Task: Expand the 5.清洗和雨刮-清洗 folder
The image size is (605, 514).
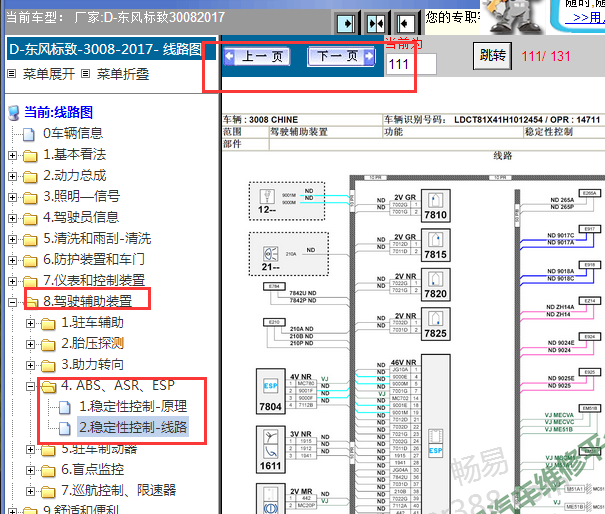Action: pyautogui.click(x=12, y=239)
